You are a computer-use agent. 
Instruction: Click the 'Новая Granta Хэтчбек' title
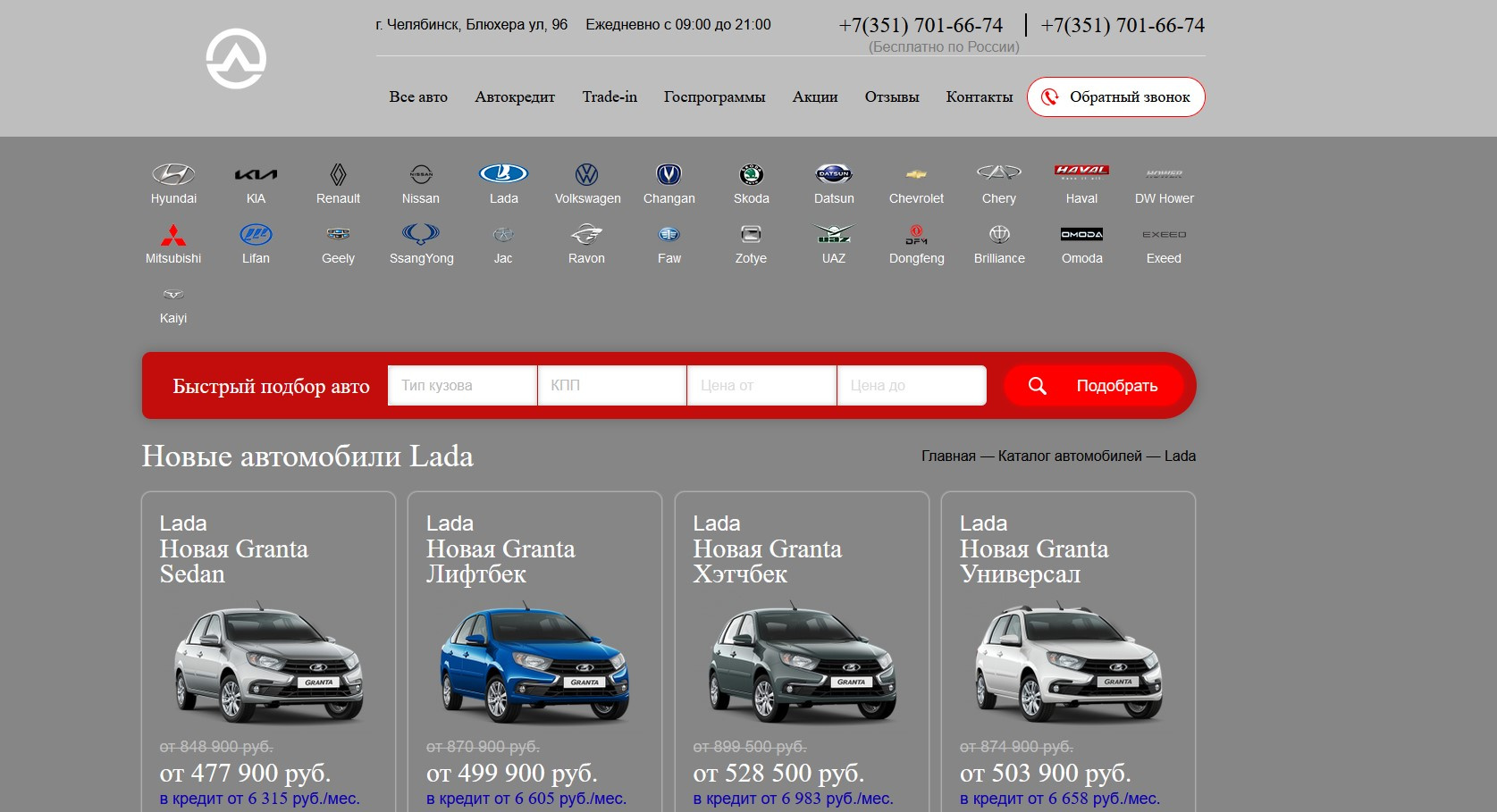768,561
